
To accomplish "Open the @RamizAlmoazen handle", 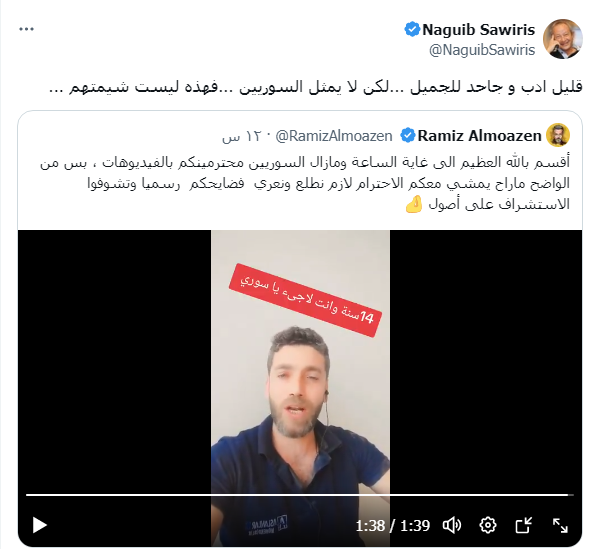I will 334,136.
